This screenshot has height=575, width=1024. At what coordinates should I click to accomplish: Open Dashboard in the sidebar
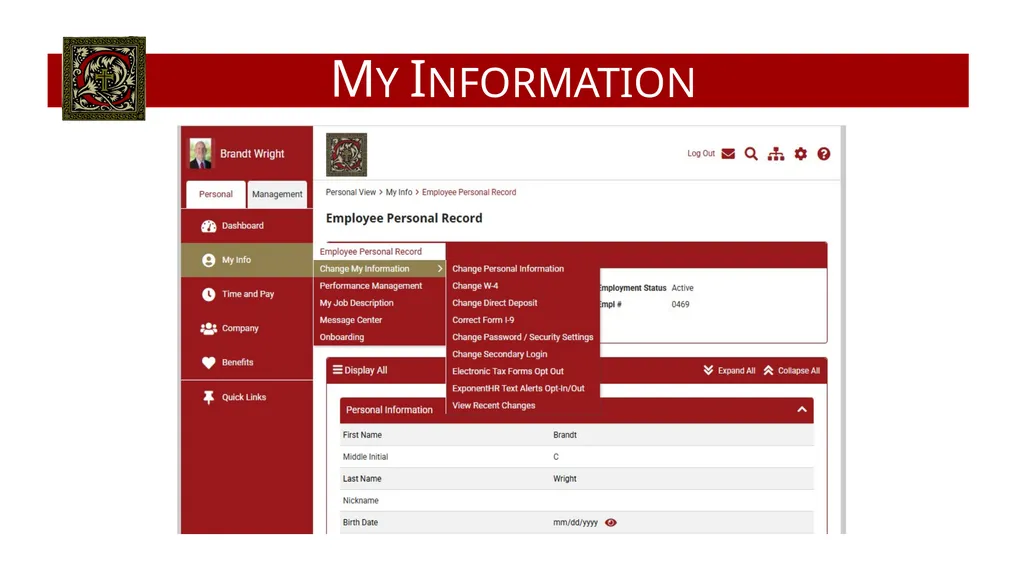click(x=247, y=225)
